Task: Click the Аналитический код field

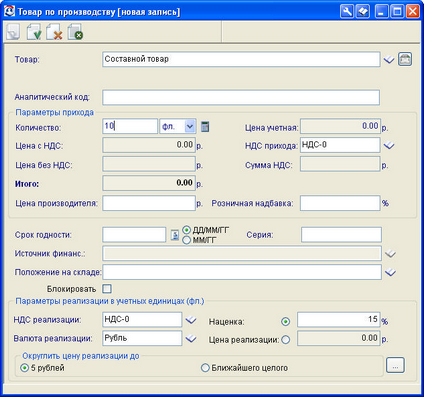Action: point(241,97)
